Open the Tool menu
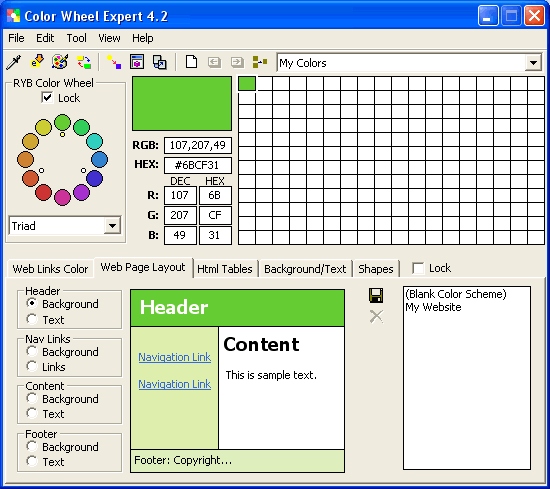This screenshot has height=489, width=550. click(x=76, y=38)
